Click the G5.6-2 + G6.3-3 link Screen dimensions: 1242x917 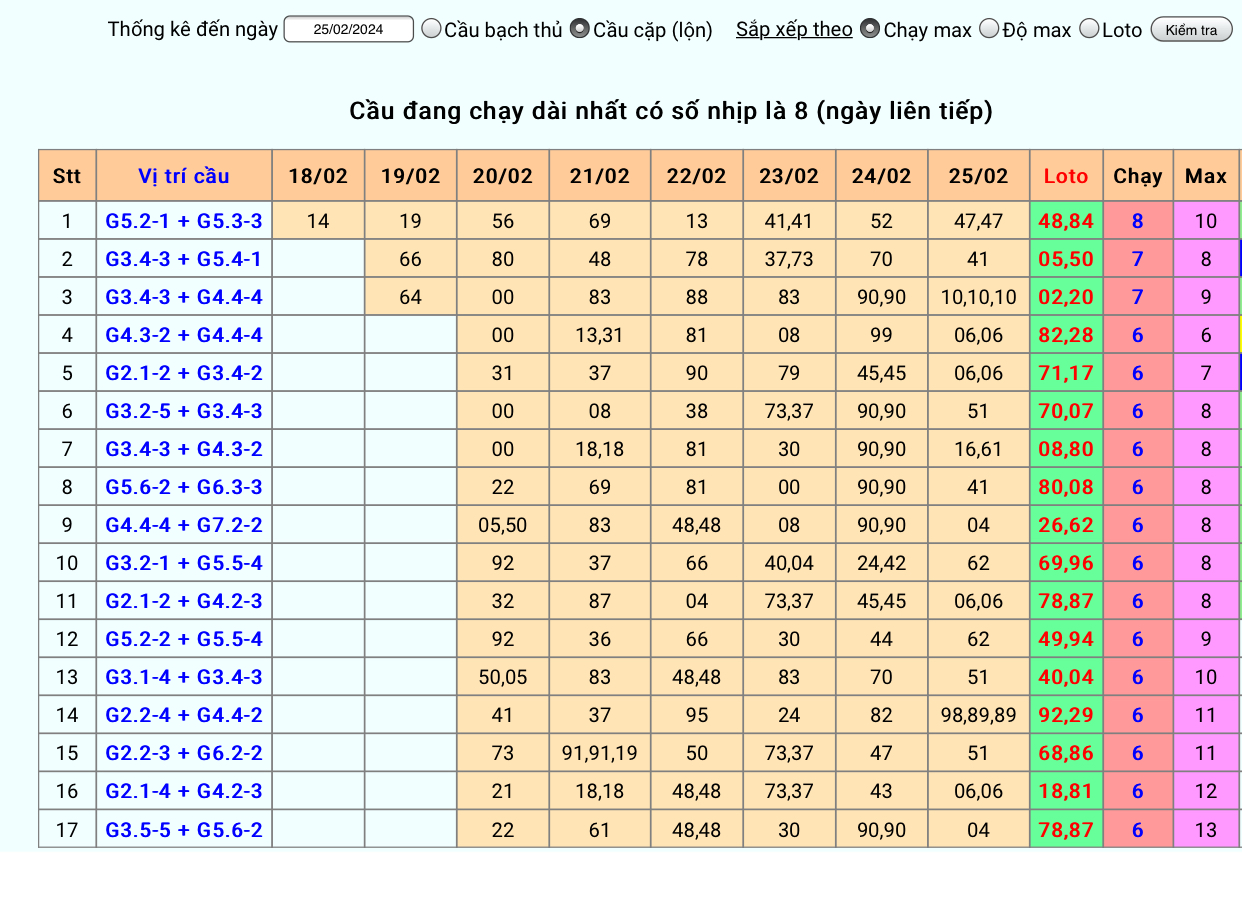coord(184,487)
